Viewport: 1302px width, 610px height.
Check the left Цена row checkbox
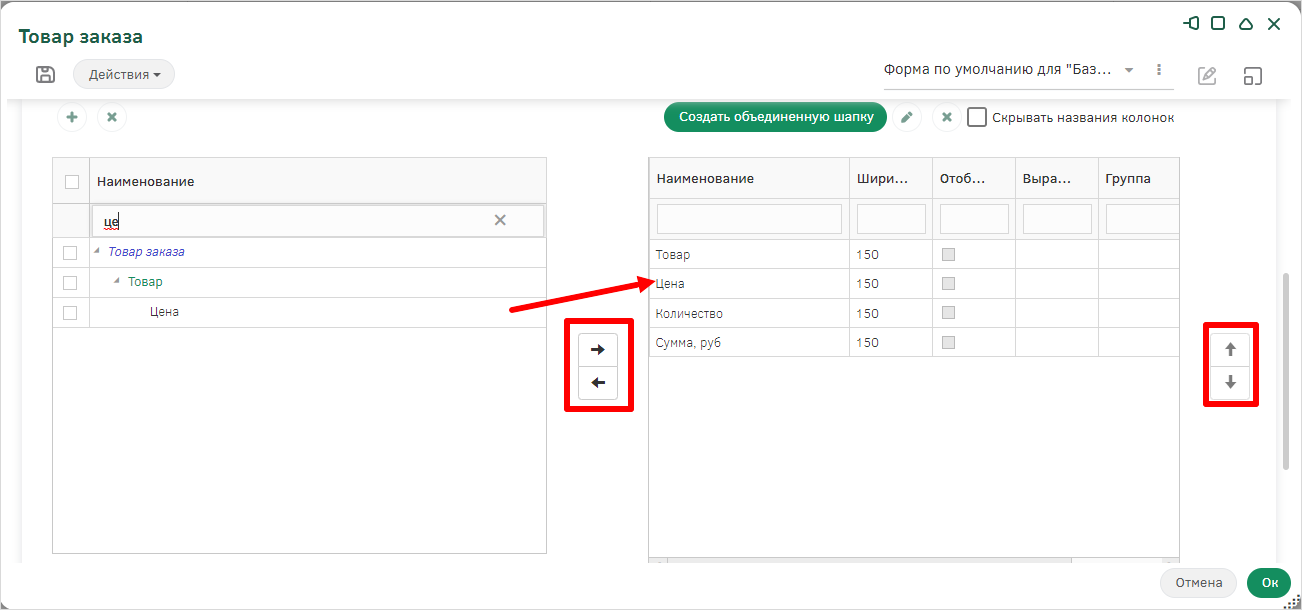click(x=70, y=313)
